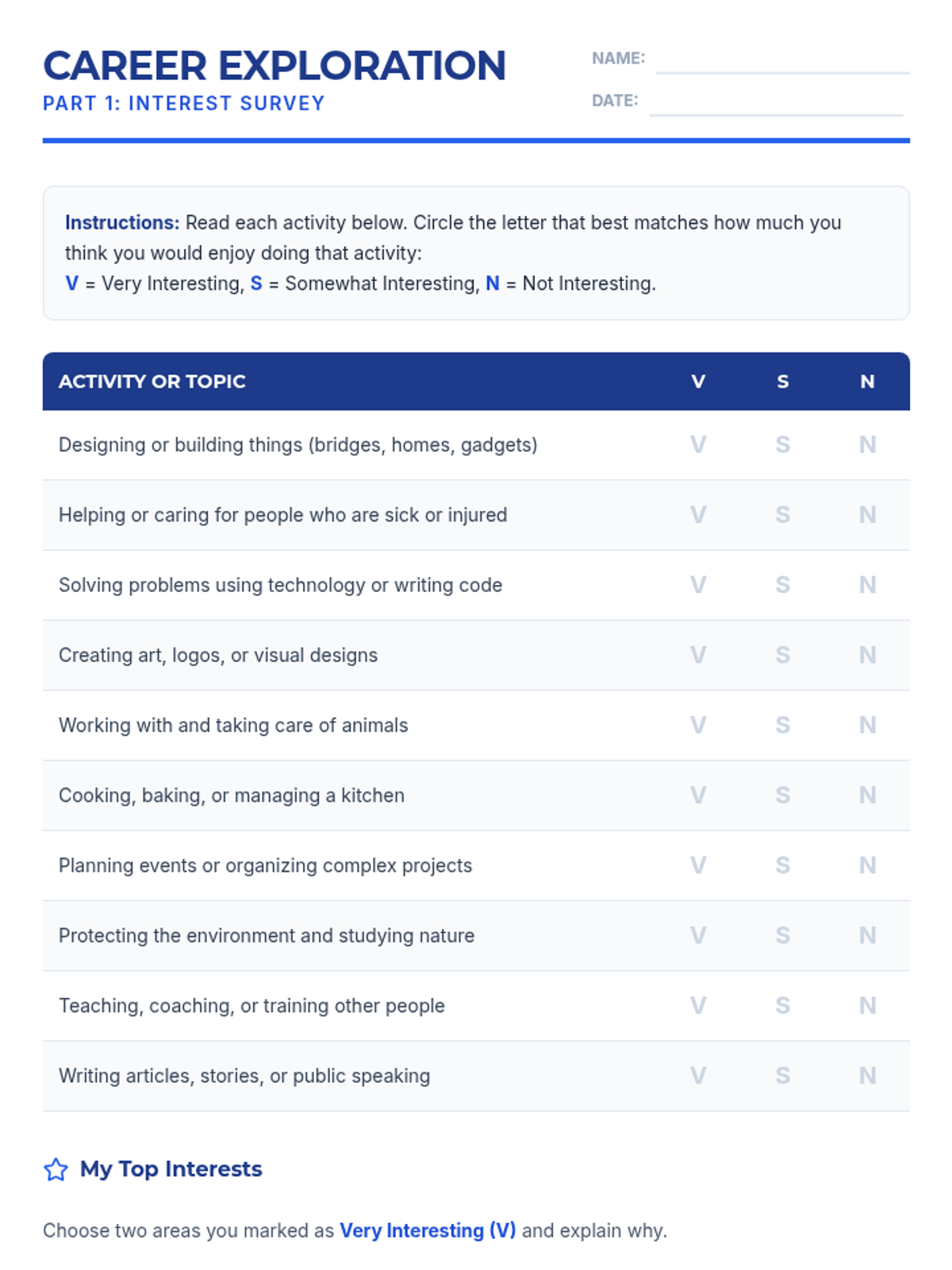Click the Activity or Topic column header
This screenshot has width=952, height=1270.
[152, 381]
